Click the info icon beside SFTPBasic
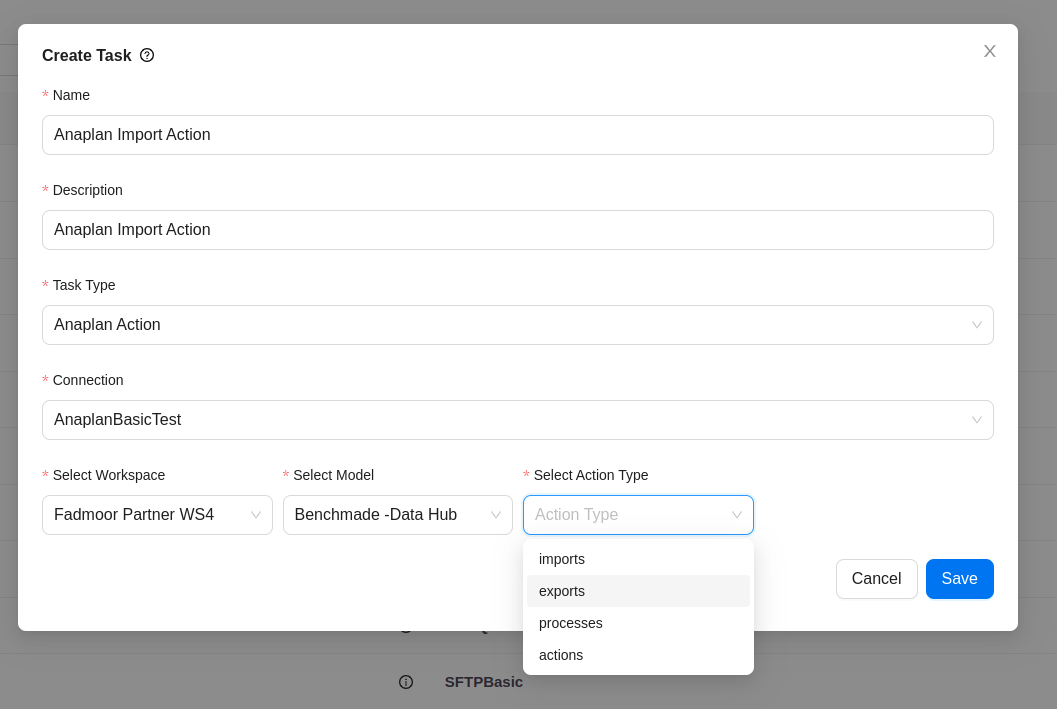1057x709 pixels. [x=406, y=682]
